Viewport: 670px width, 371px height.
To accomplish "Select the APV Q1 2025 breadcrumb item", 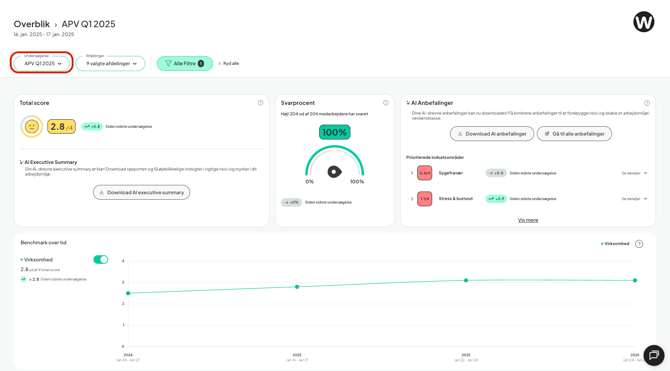I will point(88,24).
